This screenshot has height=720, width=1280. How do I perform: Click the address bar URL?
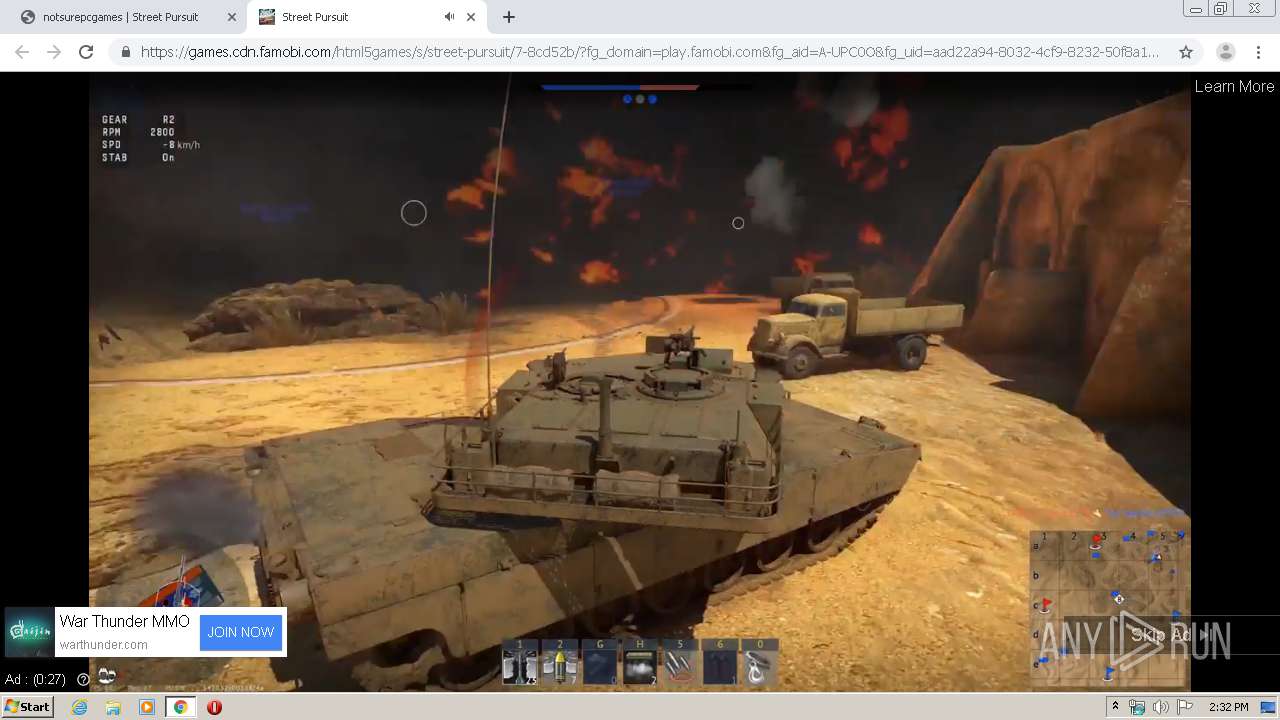(x=650, y=52)
